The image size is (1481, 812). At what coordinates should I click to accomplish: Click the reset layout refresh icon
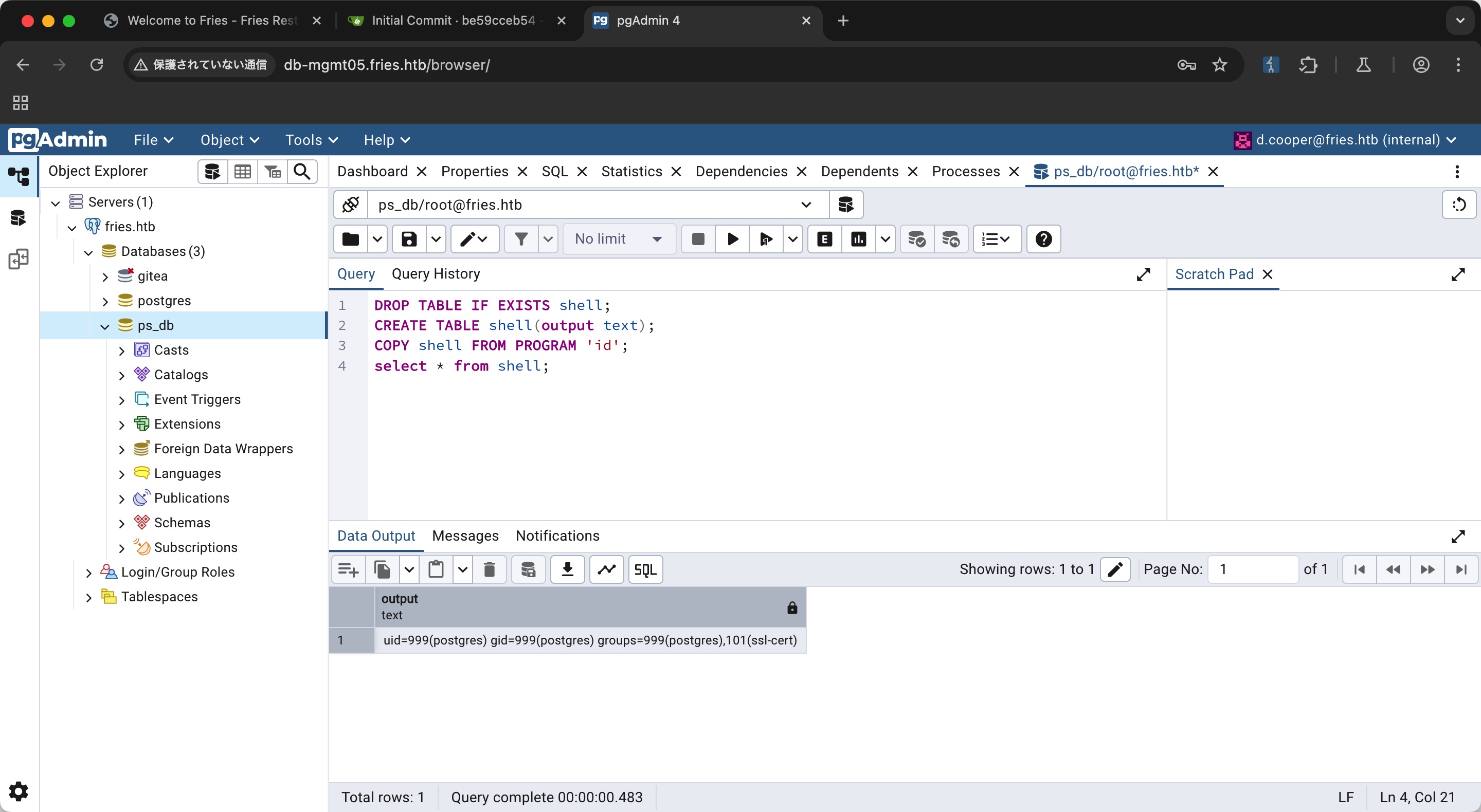point(1459,205)
